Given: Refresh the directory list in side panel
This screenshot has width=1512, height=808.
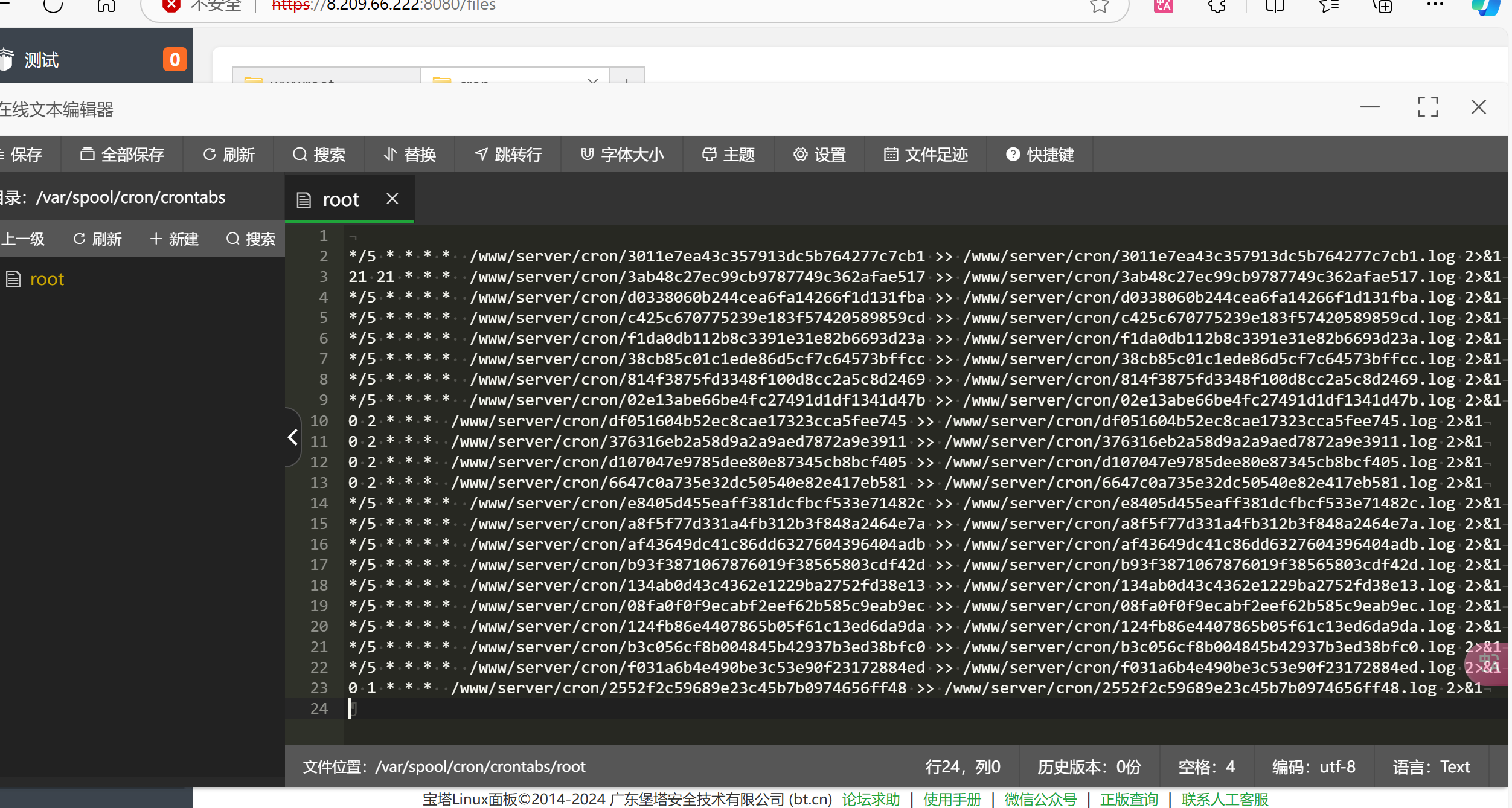Looking at the screenshot, I should [x=97, y=239].
